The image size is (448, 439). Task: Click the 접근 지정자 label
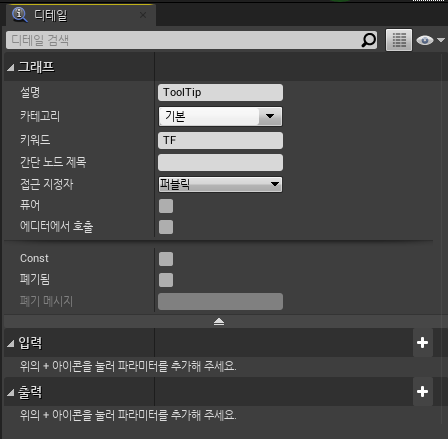click(x=47, y=184)
